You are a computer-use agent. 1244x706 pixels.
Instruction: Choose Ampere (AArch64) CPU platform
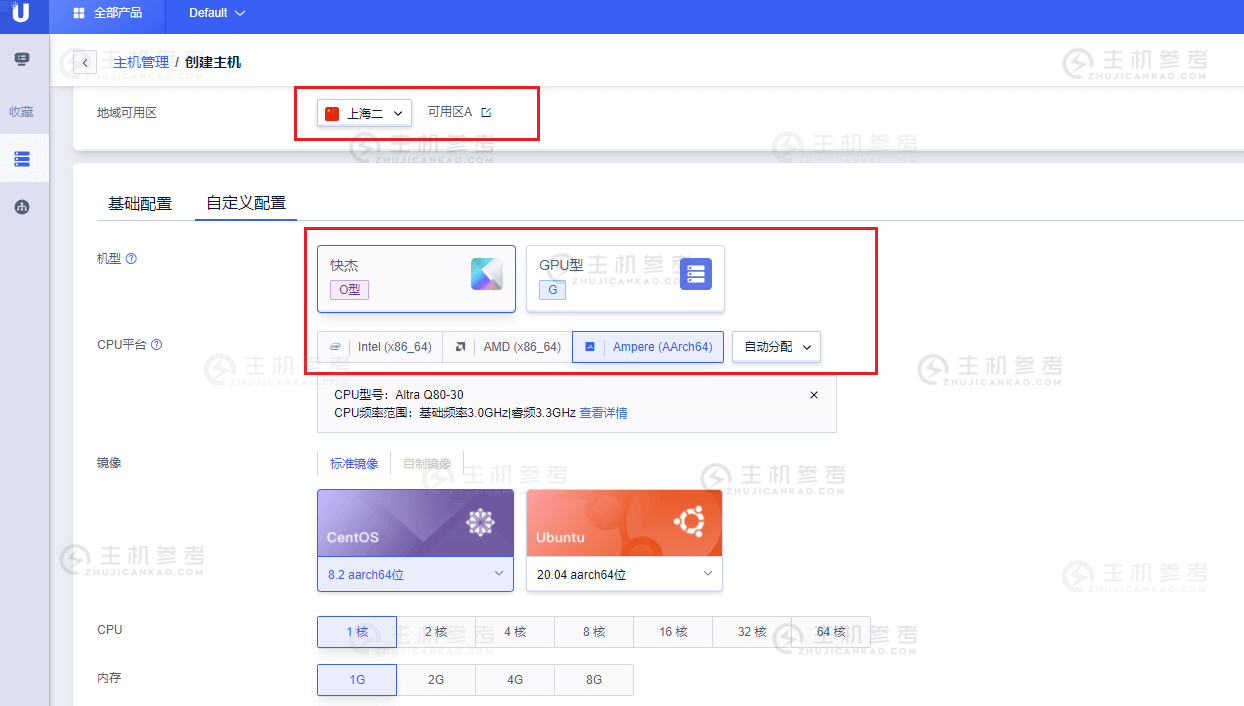coord(648,347)
